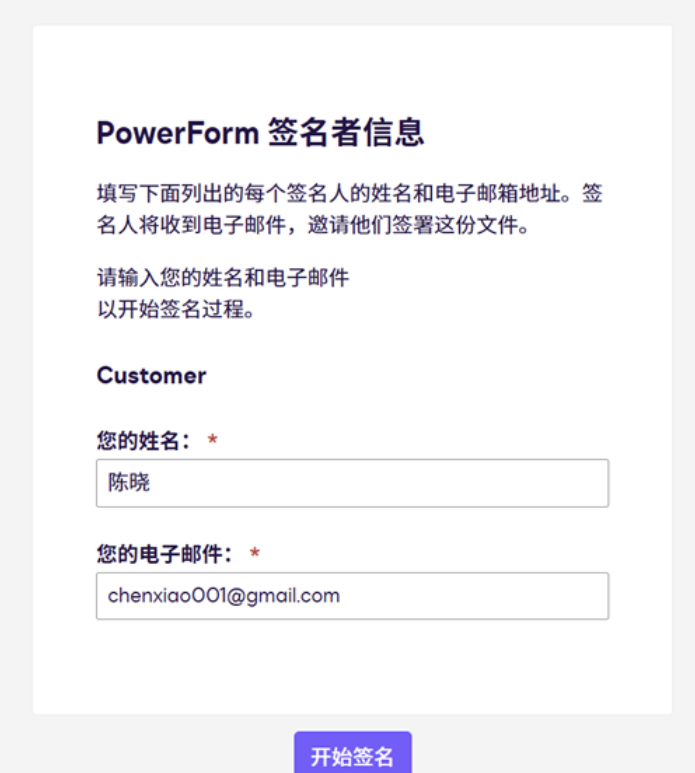Image resolution: width=695 pixels, height=773 pixels.
Task: Click the line 请输入您的姓名和电子邮件
Action: click(x=222, y=277)
